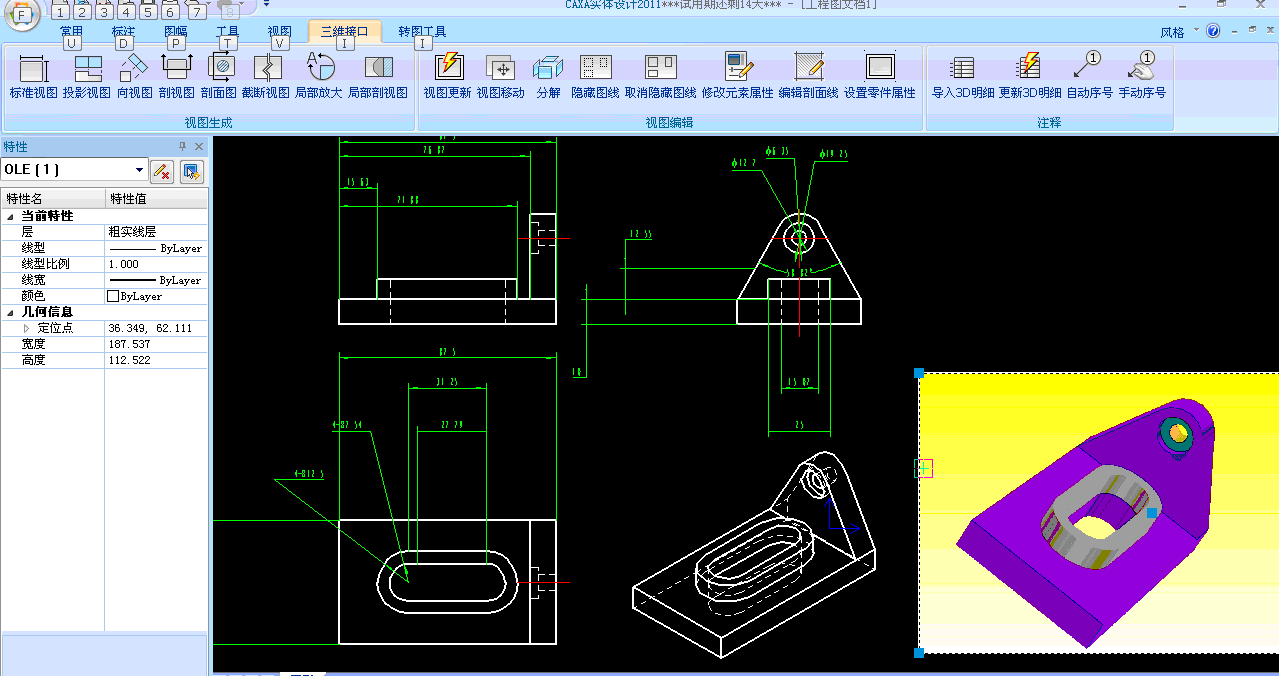Toggle the pin on the 特性 panel
The height and width of the screenshot is (676, 1279).
(183, 147)
